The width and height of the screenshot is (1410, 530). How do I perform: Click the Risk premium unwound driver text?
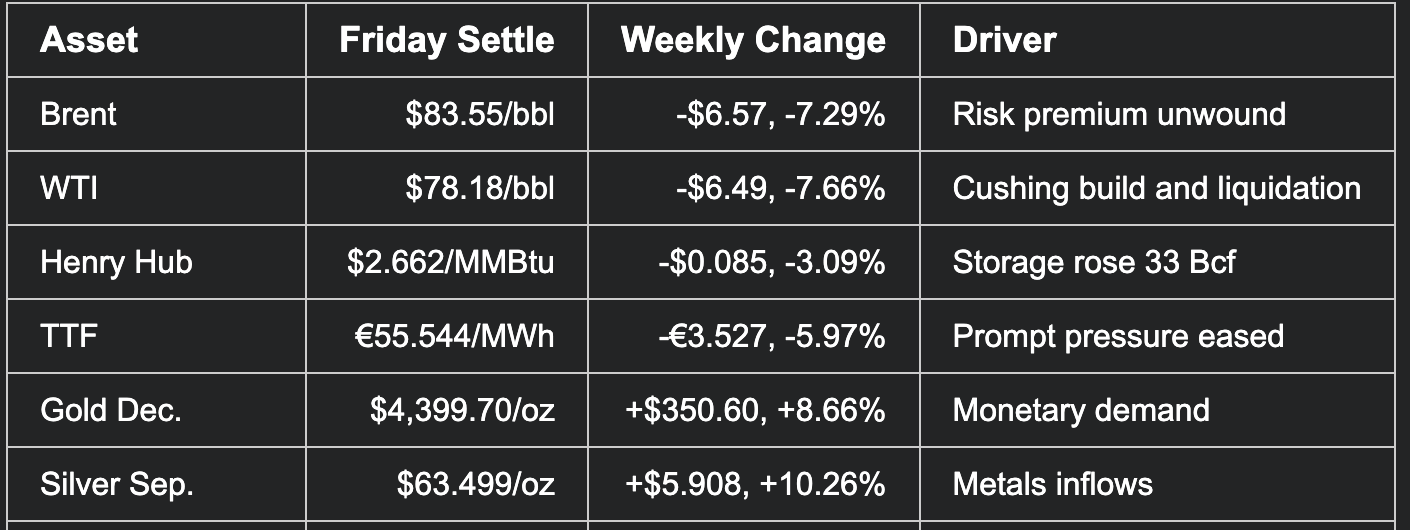[x=1119, y=114]
